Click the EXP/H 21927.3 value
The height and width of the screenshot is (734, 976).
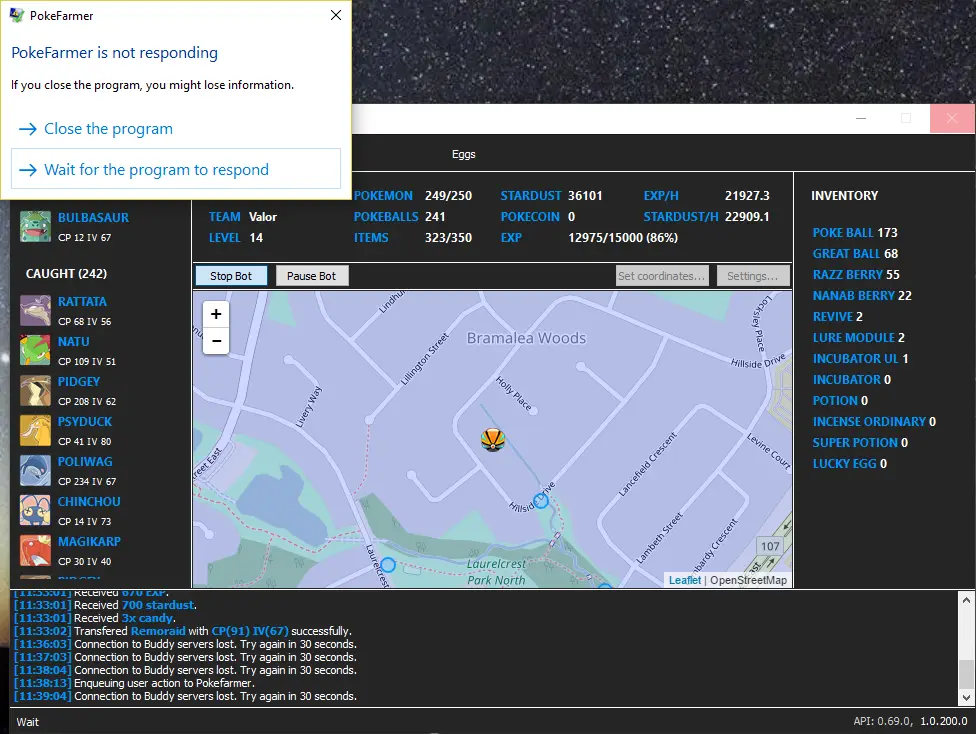point(747,195)
